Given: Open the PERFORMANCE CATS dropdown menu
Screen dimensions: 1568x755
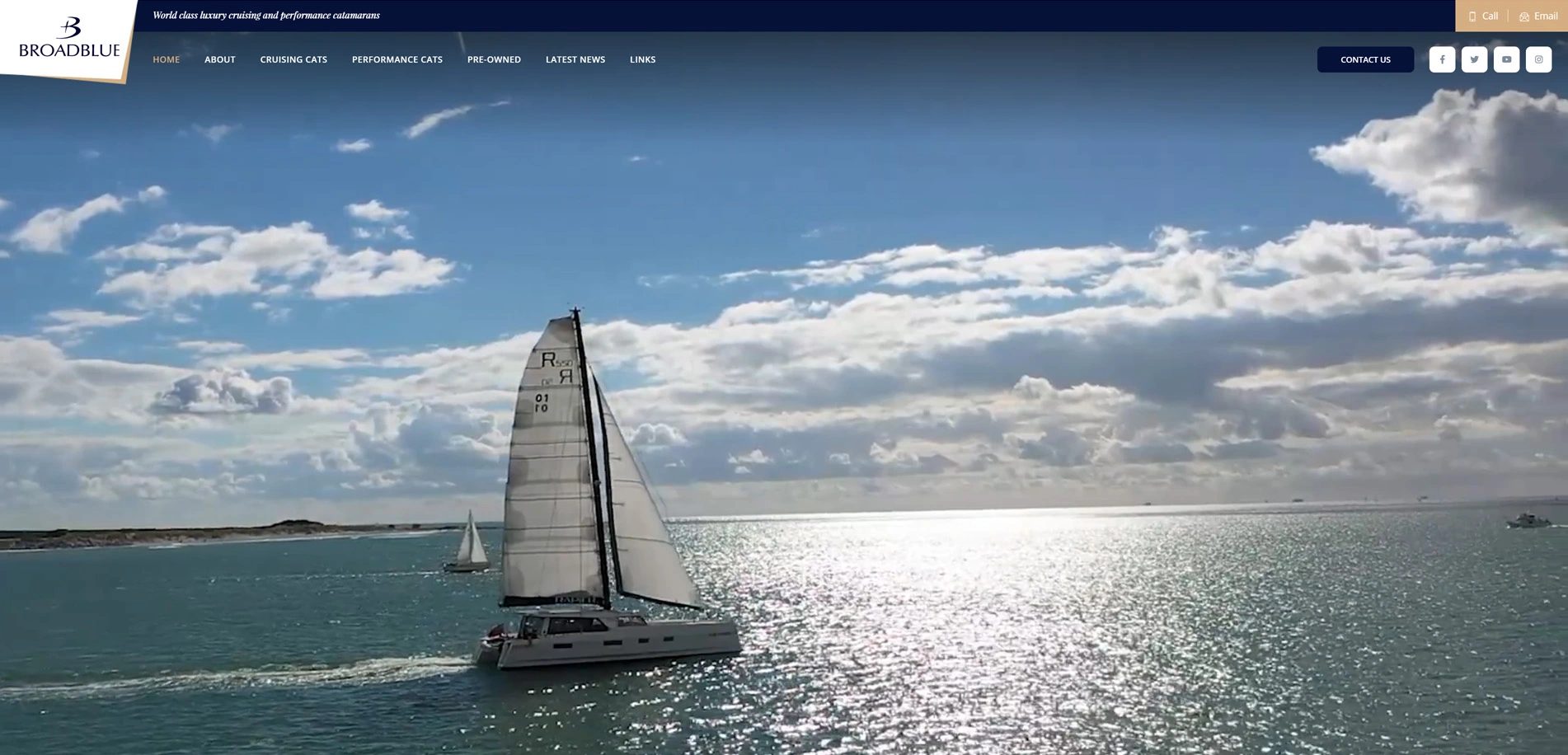Looking at the screenshot, I should [397, 59].
